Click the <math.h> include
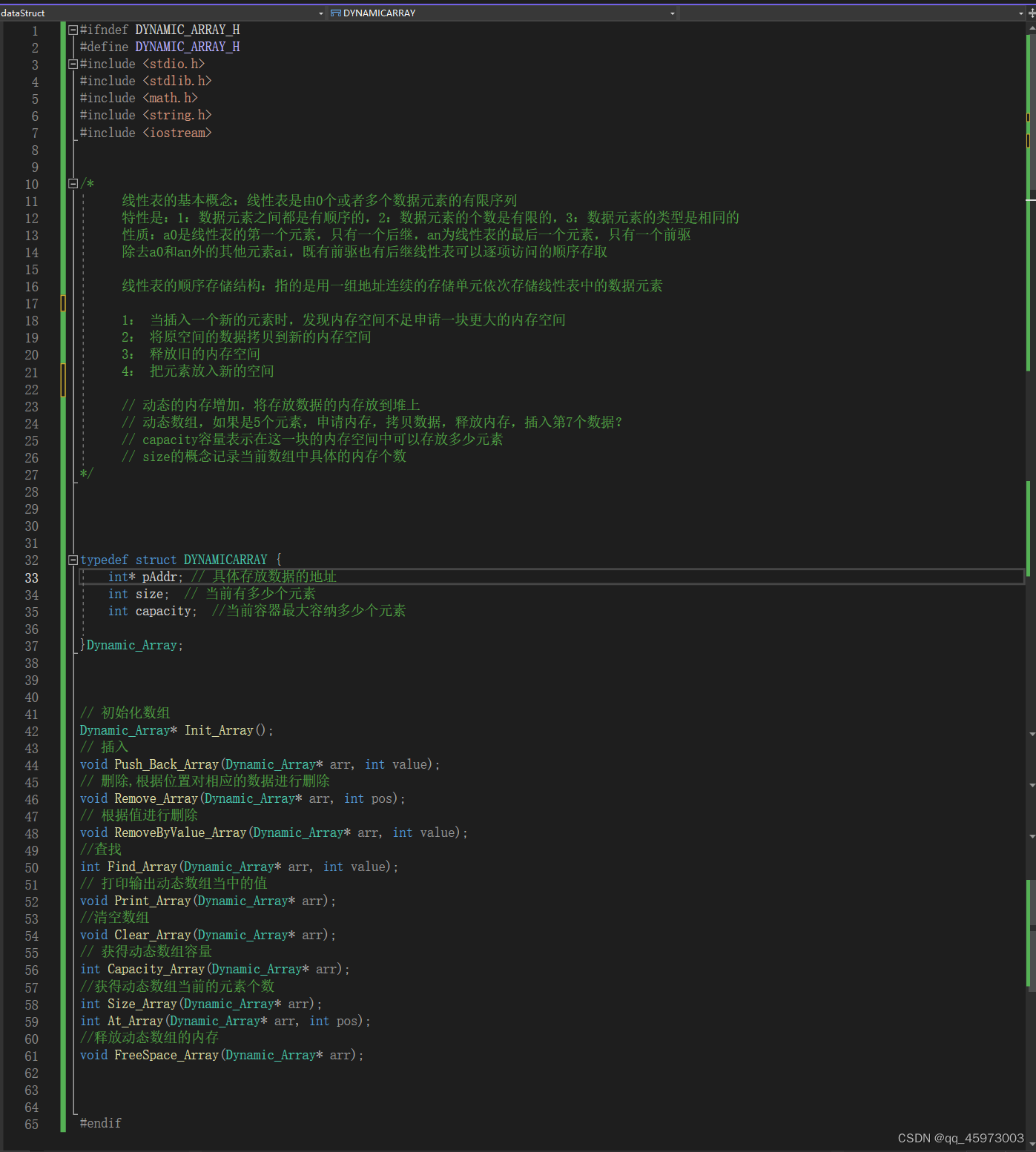 170,98
